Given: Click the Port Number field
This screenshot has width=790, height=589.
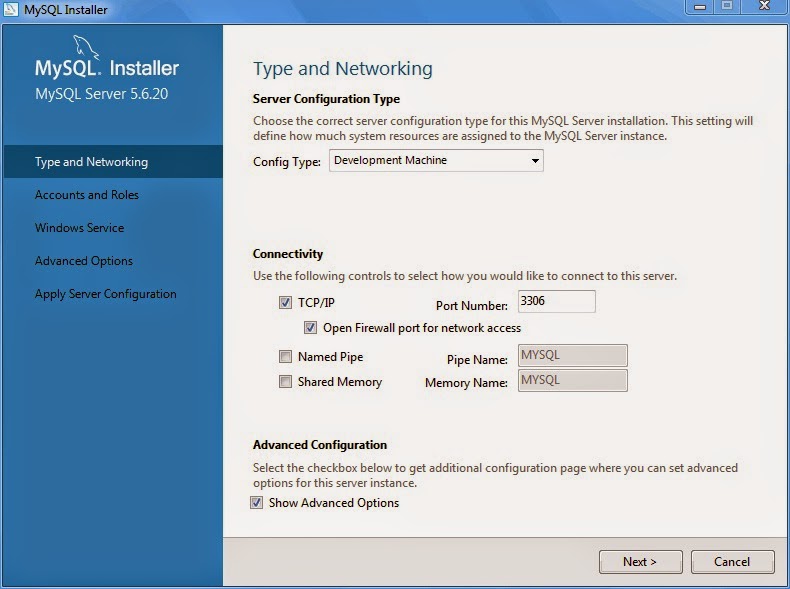Looking at the screenshot, I should [x=557, y=301].
